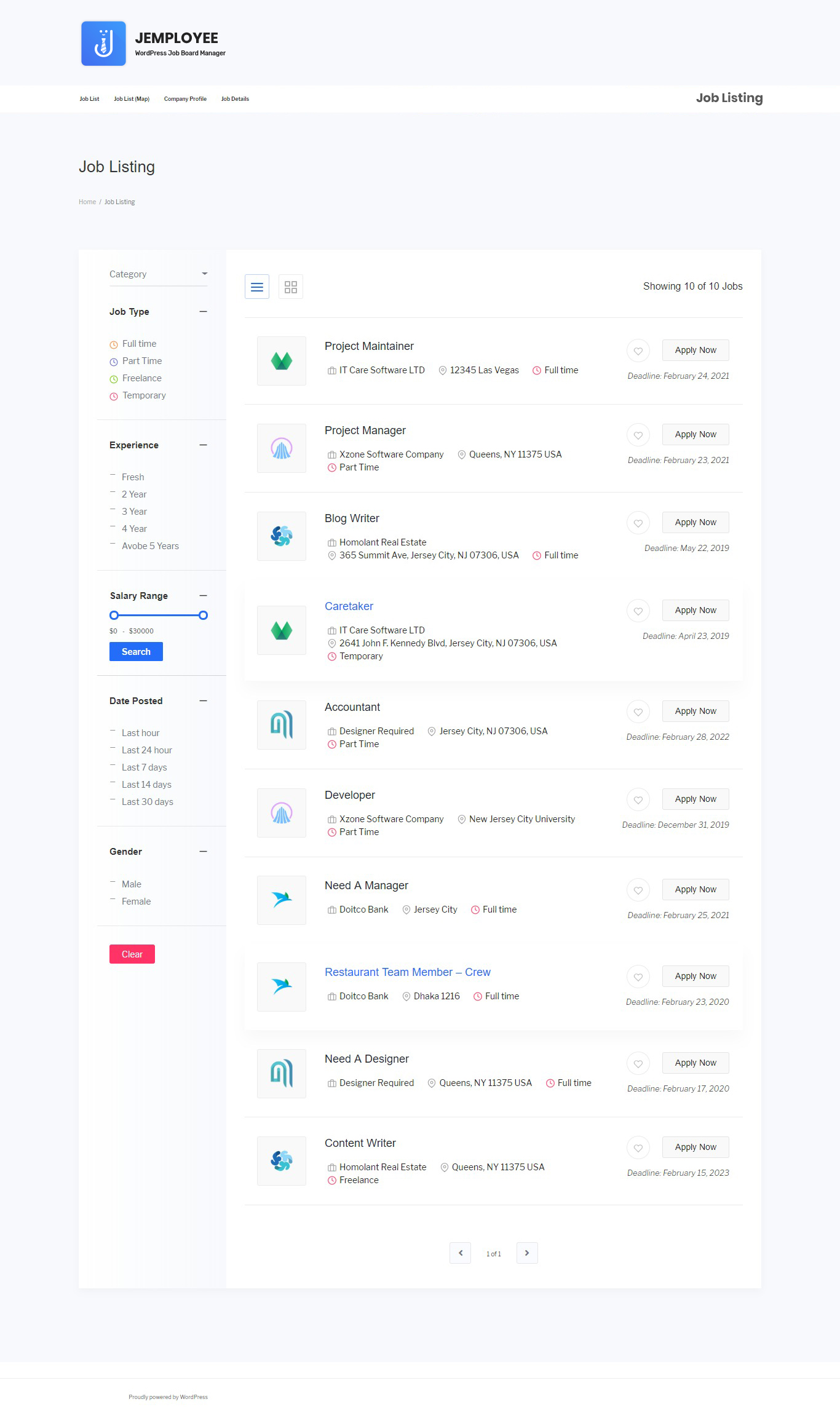Go to next page arrow

pos(527,1253)
